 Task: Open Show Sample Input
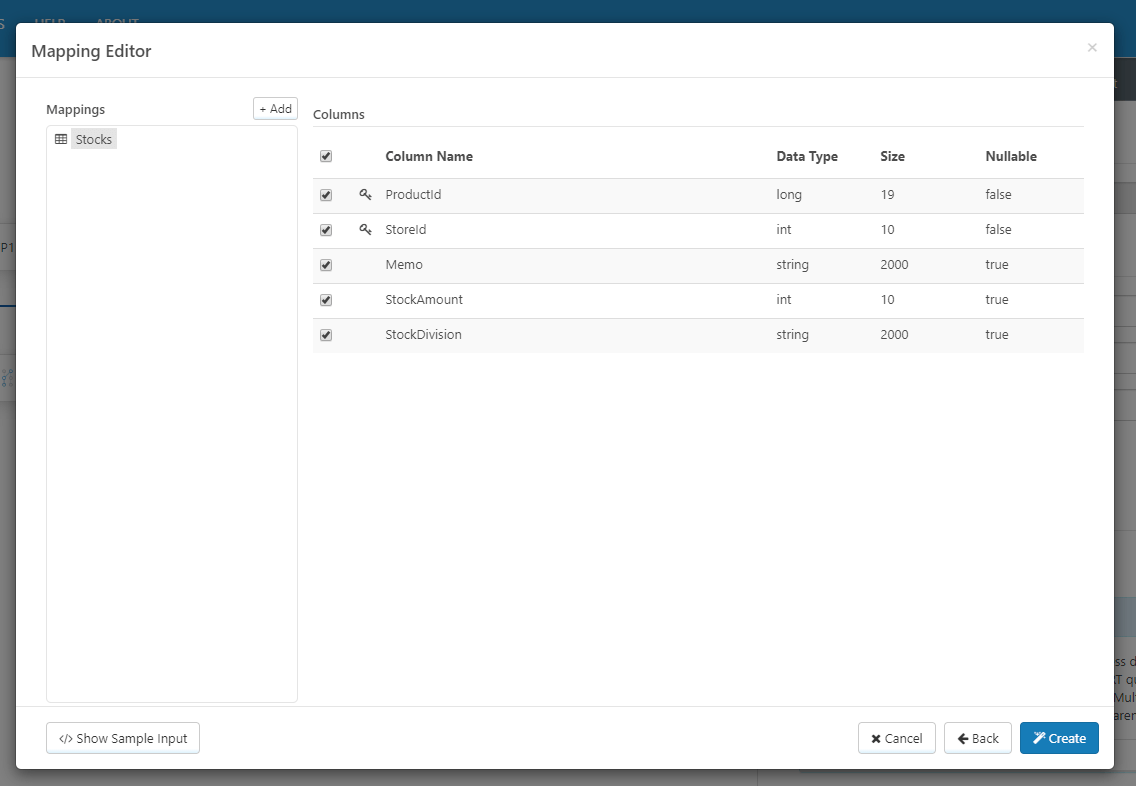pyautogui.click(x=123, y=738)
